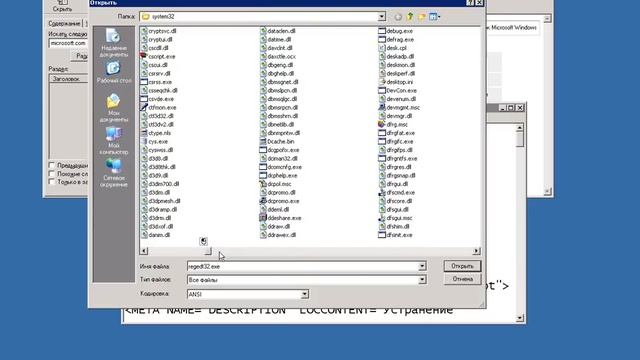Click the Back navigation button in Open dialog
This screenshot has height=360, width=640.
[x=398, y=17]
